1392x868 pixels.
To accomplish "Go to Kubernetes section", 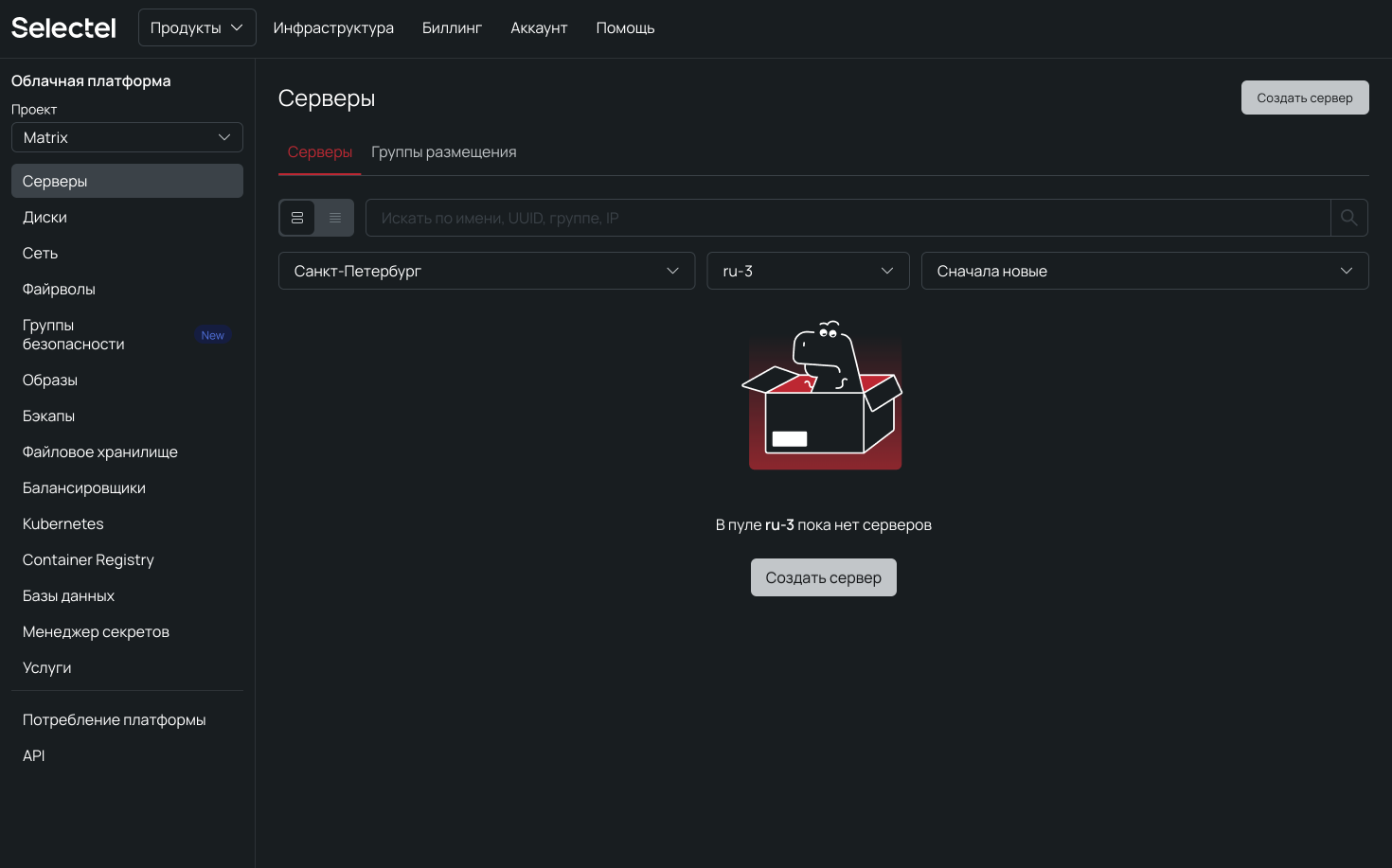I will tap(127, 523).
